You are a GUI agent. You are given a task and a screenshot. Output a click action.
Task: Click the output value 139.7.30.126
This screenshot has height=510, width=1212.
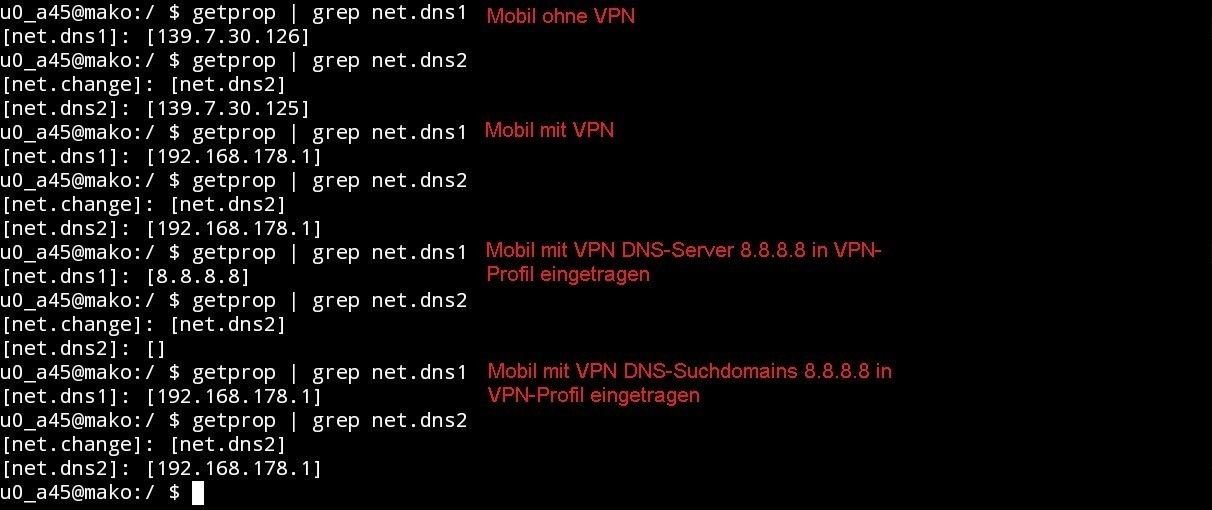pos(228,37)
